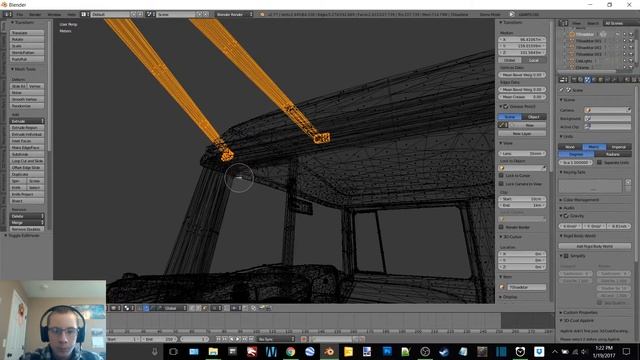Click Loop Cut and Slide
The image size is (640, 360).
[x=27, y=161]
